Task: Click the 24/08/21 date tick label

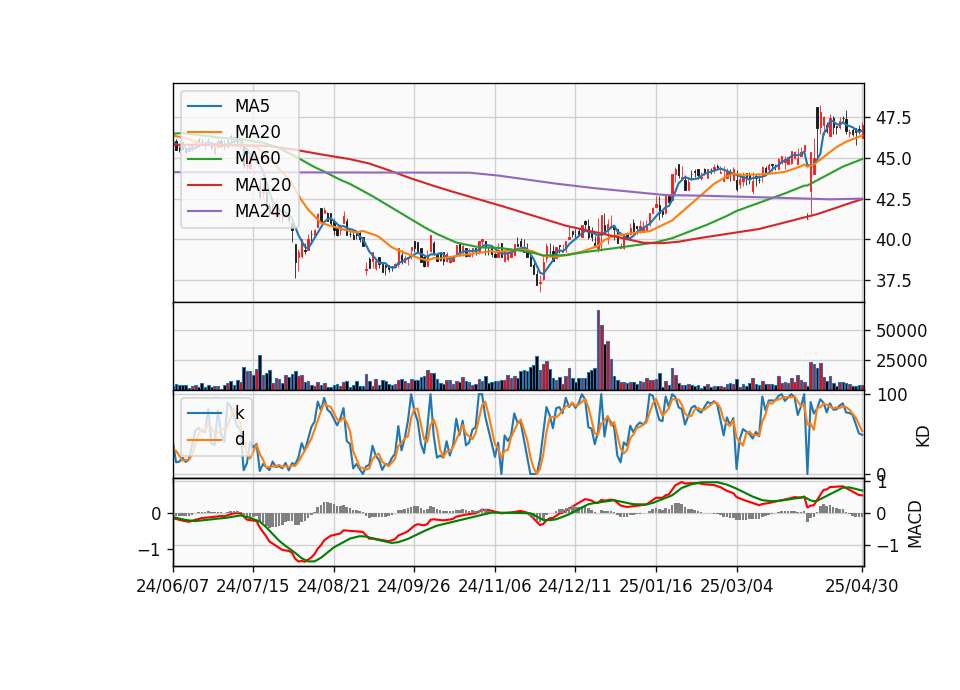Action: (334, 586)
